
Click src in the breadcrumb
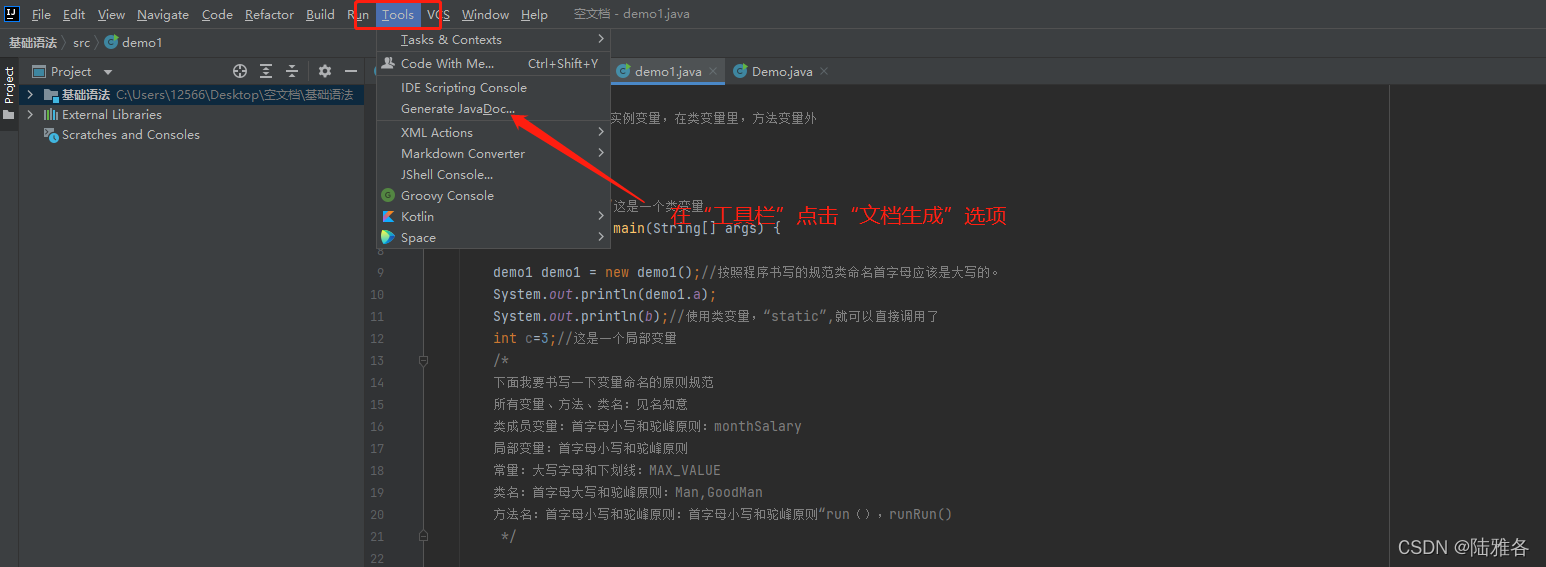(x=81, y=43)
